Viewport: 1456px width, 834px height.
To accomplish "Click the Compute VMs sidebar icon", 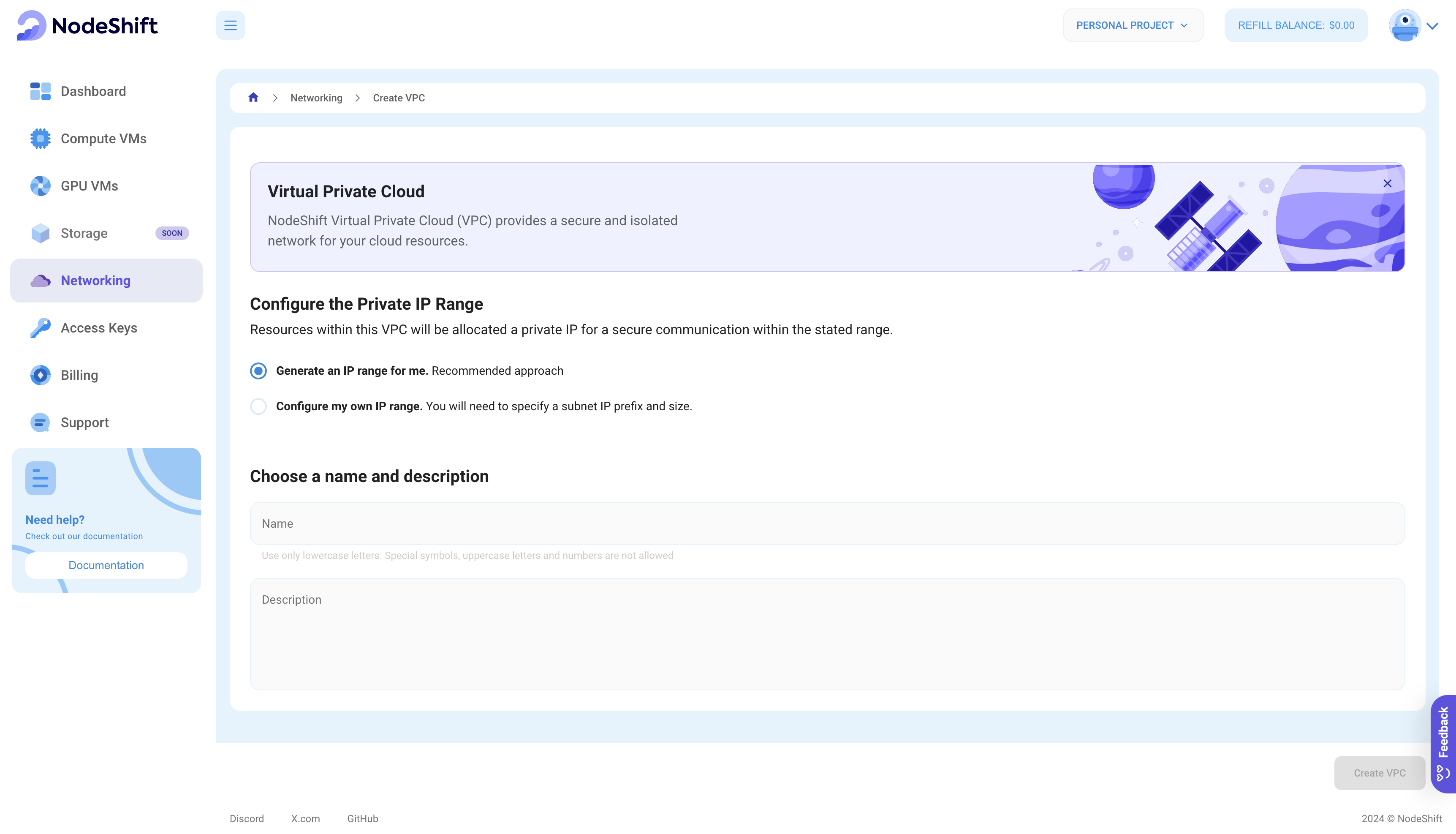I will (x=40, y=138).
